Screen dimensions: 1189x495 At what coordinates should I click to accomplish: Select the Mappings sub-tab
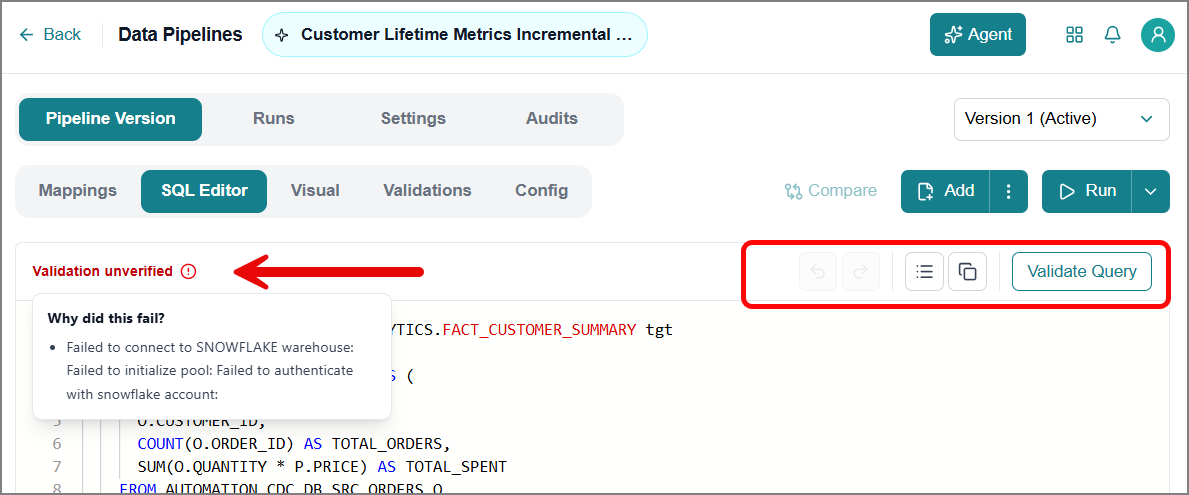pos(78,191)
